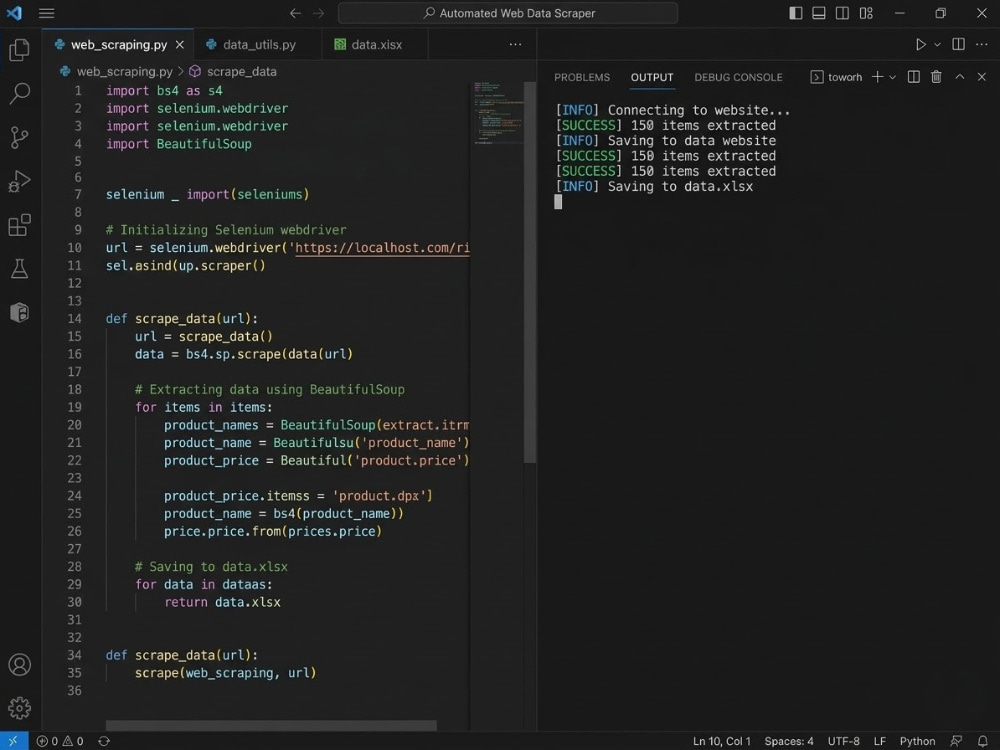The height and width of the screenshot is (750, 1000).
Task: Close the web_scraping.py tab
Action: 180,45
